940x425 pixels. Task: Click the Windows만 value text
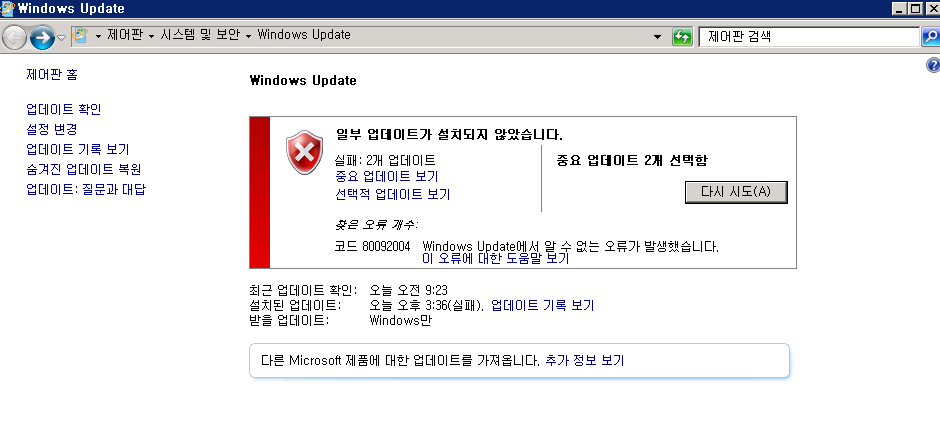(x=400, y=320)
